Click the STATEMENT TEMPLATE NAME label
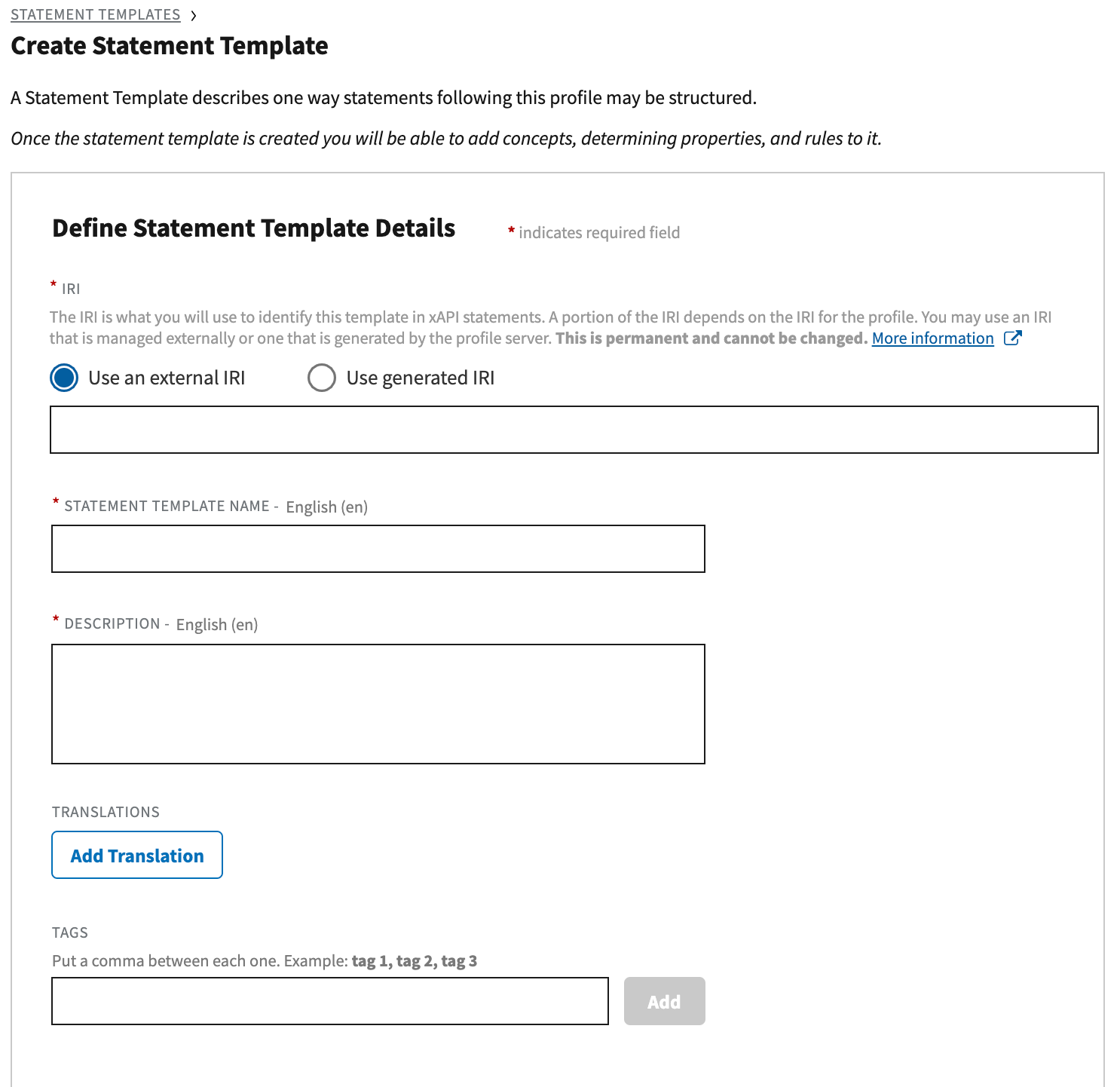The image size is (1120, 1087). [167, 507]
